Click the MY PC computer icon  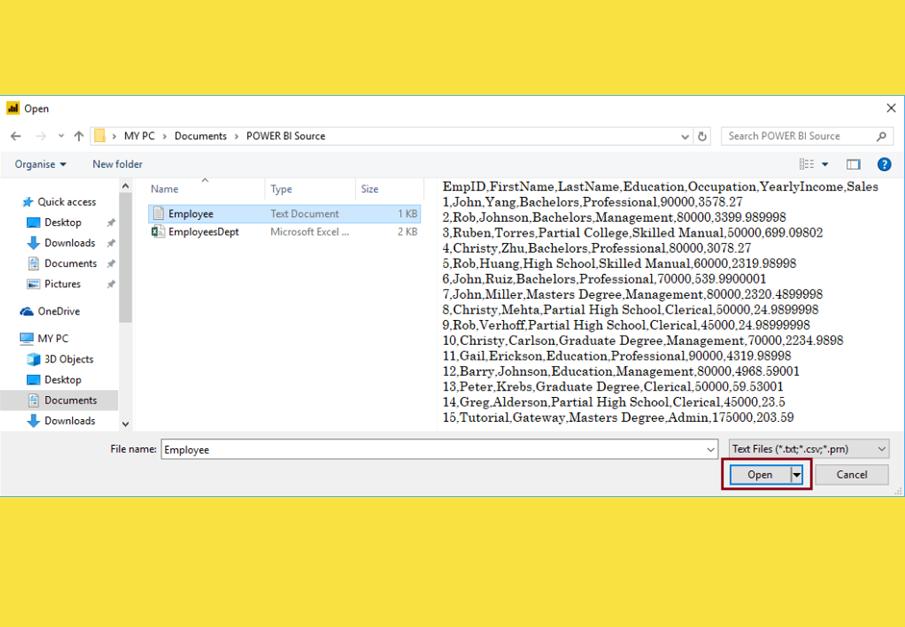coord(27,338)
